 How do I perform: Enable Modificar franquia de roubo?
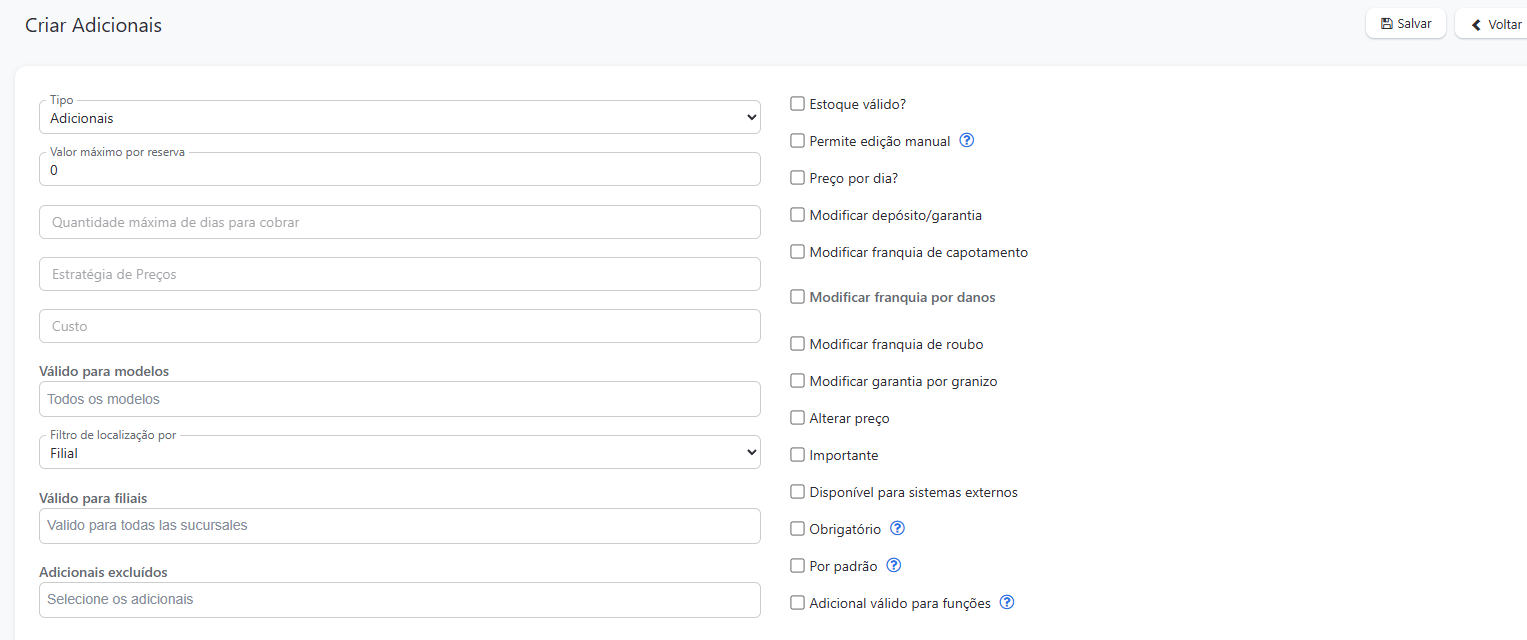(797, 343)
